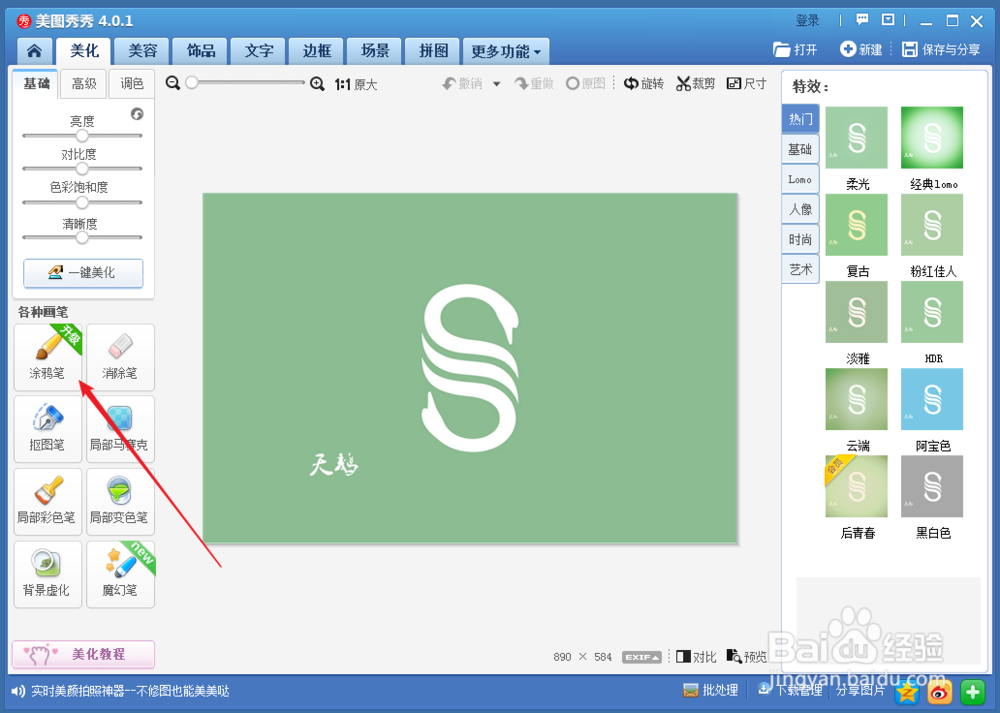This screenshot has height=713, width=1000.
Task: Click the home icon tab
Action: tap(34, 51)
